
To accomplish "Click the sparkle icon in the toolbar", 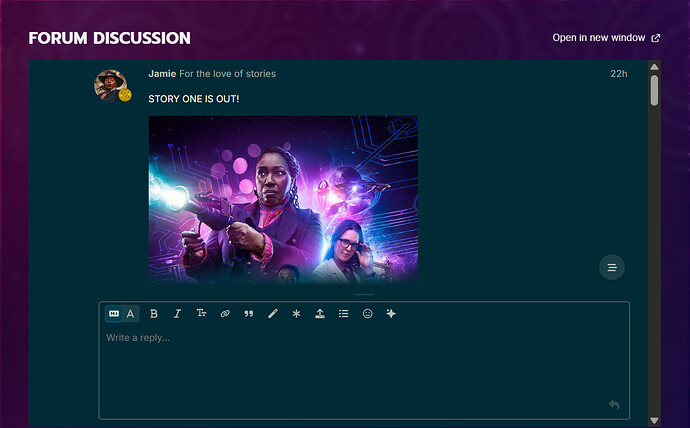I will (391, 314).
